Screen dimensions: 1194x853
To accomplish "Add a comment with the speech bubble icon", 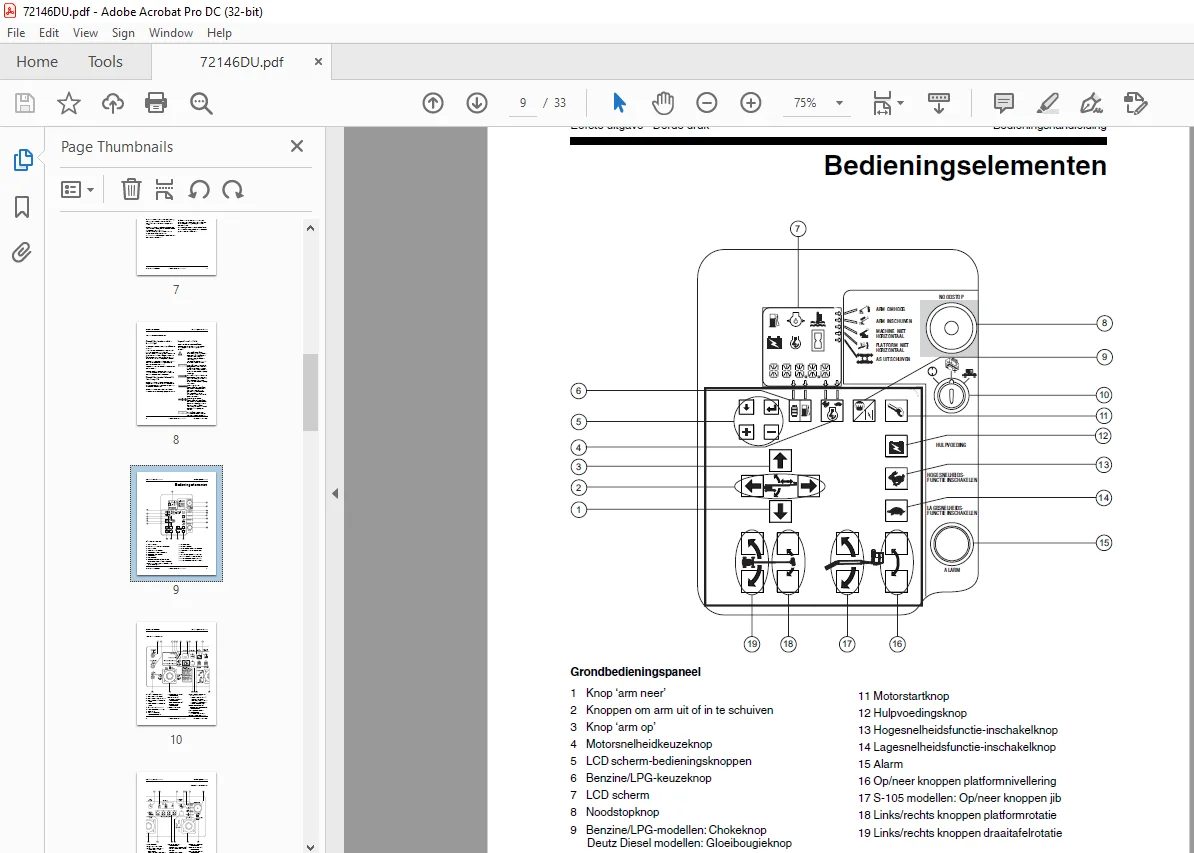I will (x=1004, y=103).
